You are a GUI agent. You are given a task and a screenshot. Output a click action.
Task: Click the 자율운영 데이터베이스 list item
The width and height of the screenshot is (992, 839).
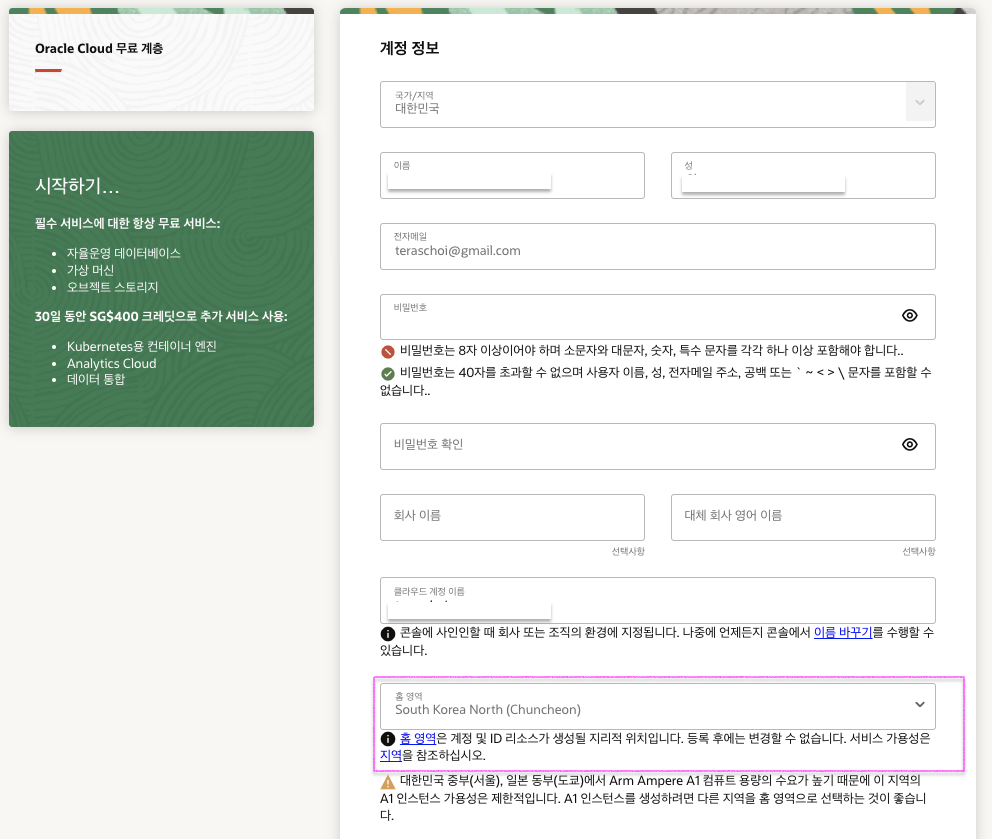pyautogui.click(x=124, y=253)
